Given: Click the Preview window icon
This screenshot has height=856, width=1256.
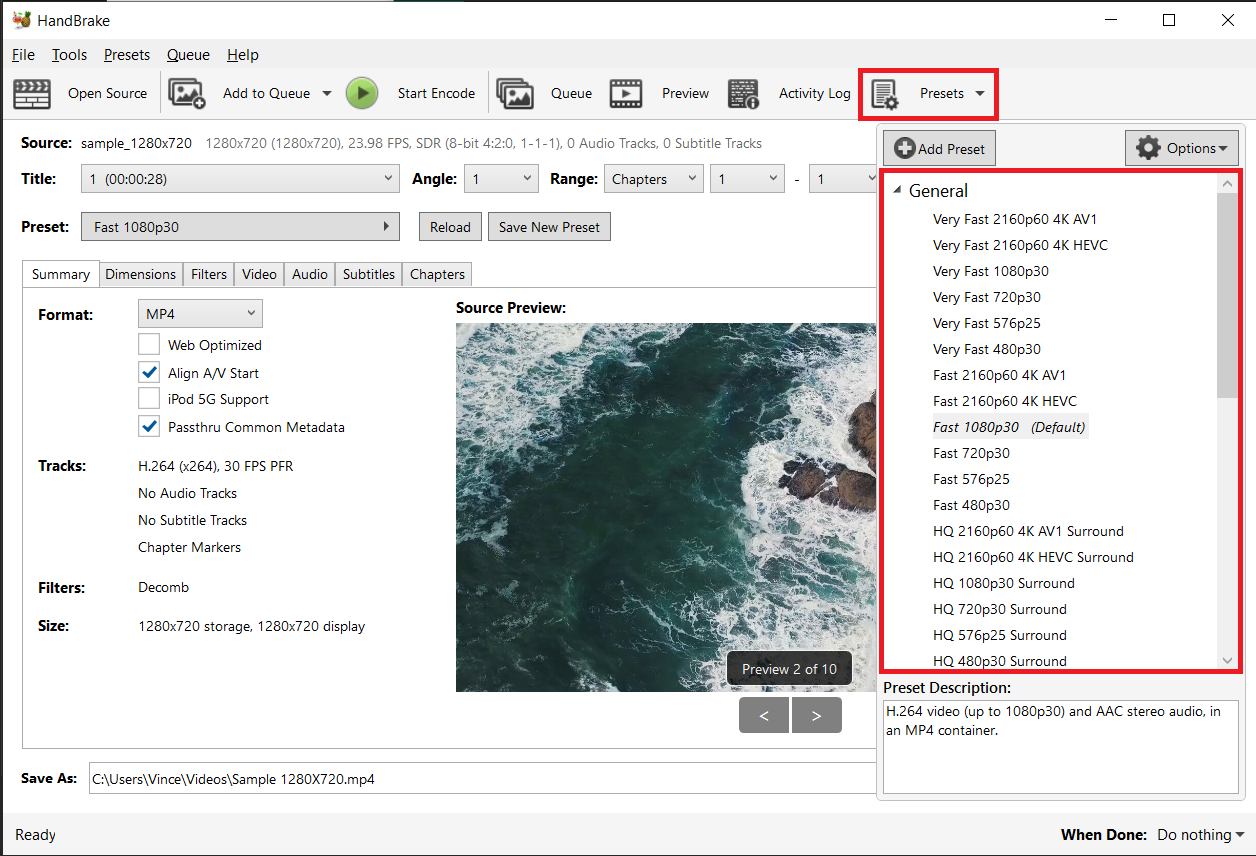Looking at the screenshot, I should coord(626,93).
